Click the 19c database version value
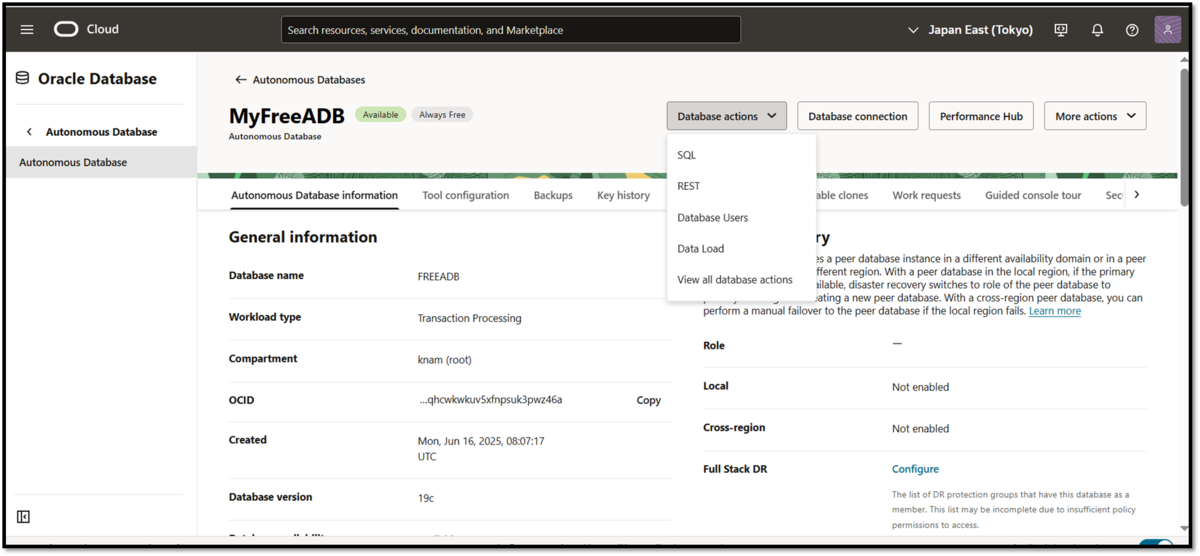 click(x=426, y=498)
